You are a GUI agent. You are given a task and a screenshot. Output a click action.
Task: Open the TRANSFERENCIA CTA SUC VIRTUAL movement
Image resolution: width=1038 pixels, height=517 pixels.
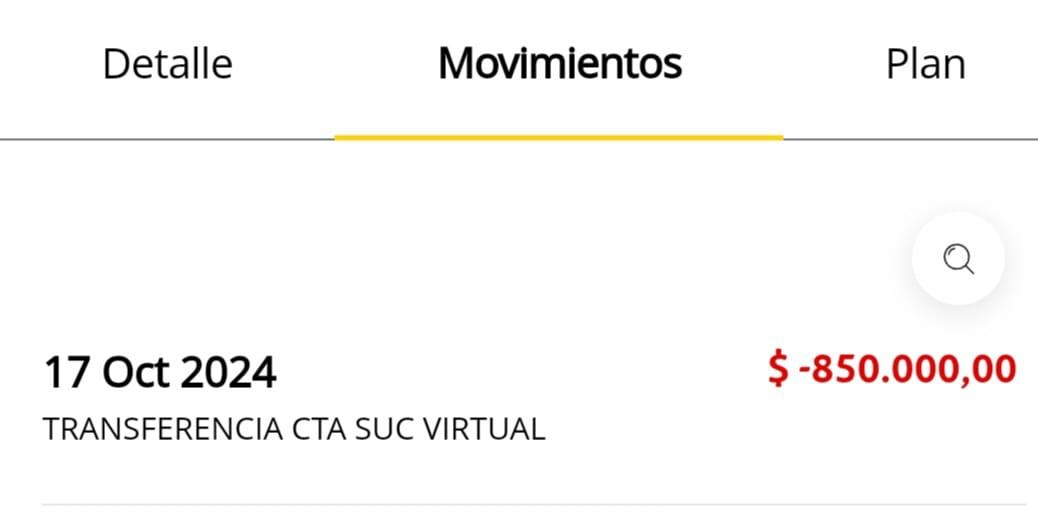pos(293,429)
